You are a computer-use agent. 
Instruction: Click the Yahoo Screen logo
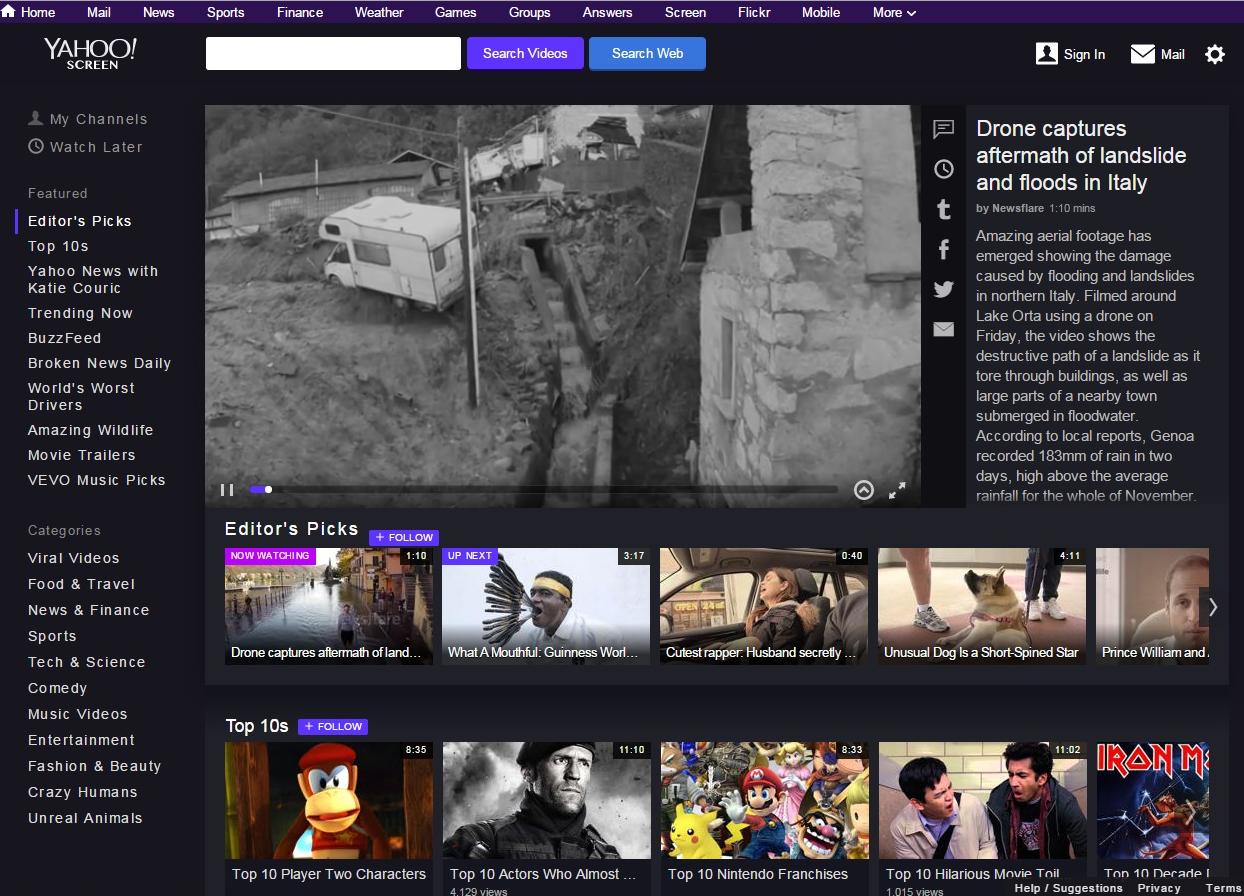[90, 54]
